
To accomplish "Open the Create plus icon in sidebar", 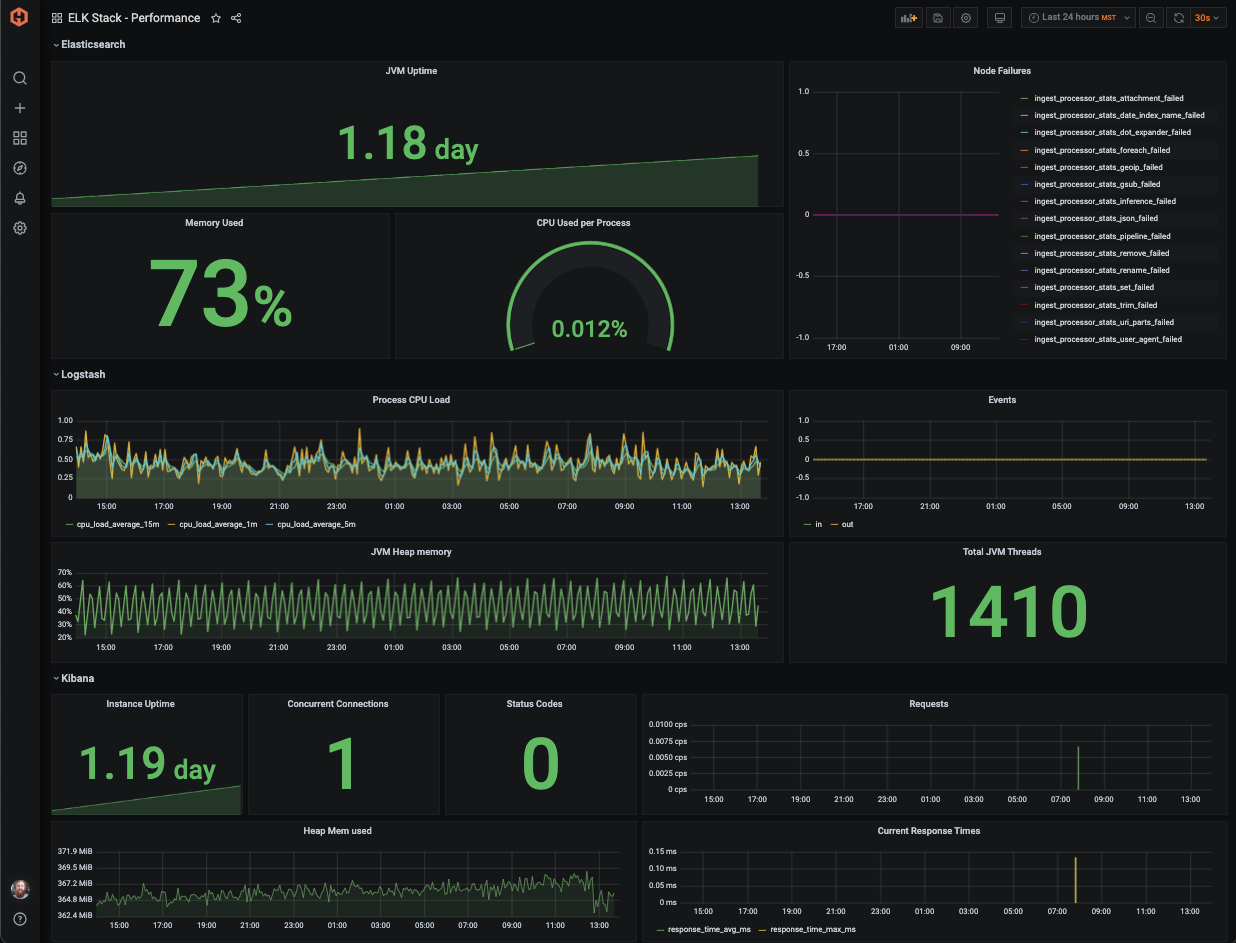I will (19, 108).
